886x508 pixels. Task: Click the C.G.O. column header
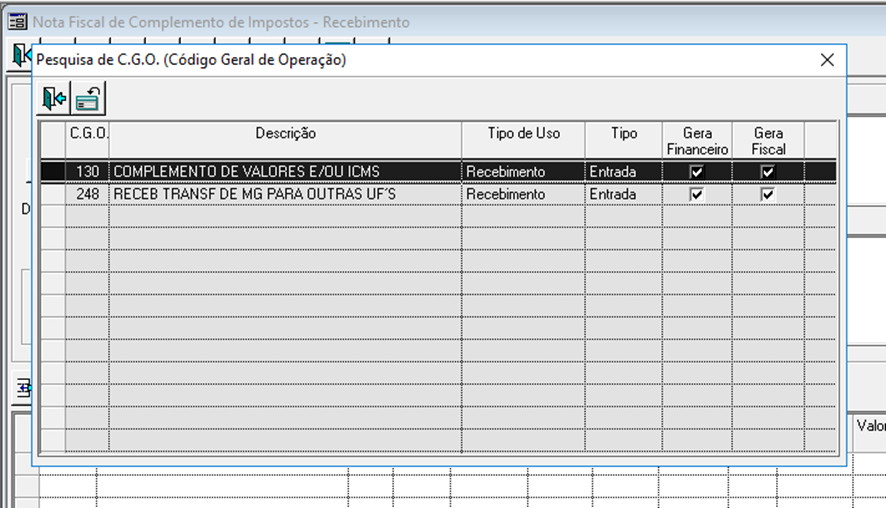click(x=88, y=141)
